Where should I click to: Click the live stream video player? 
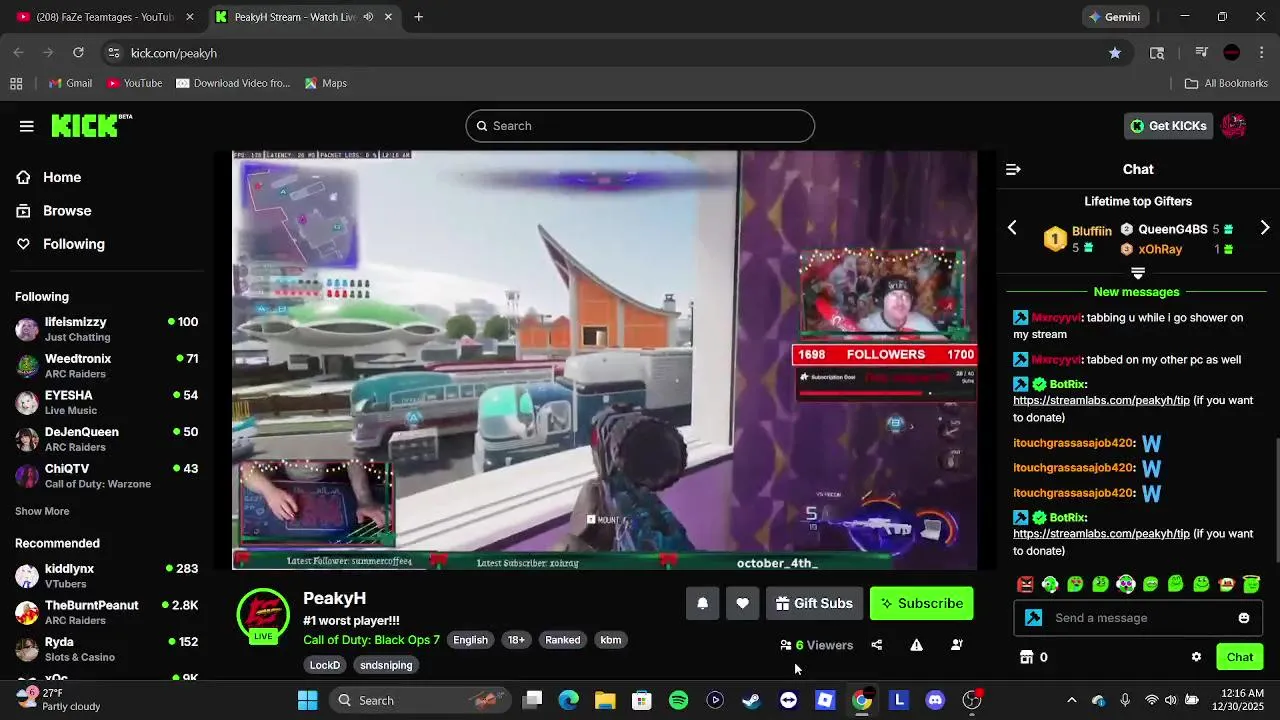click(604, 360)
